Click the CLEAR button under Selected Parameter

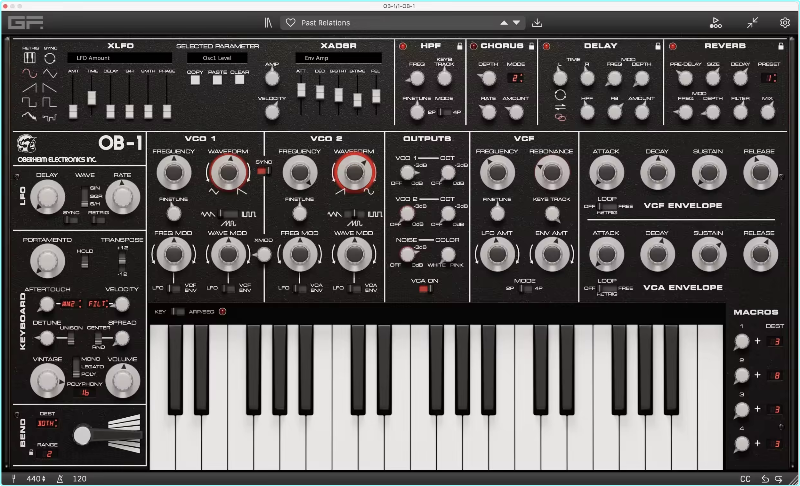click(239, 80)
